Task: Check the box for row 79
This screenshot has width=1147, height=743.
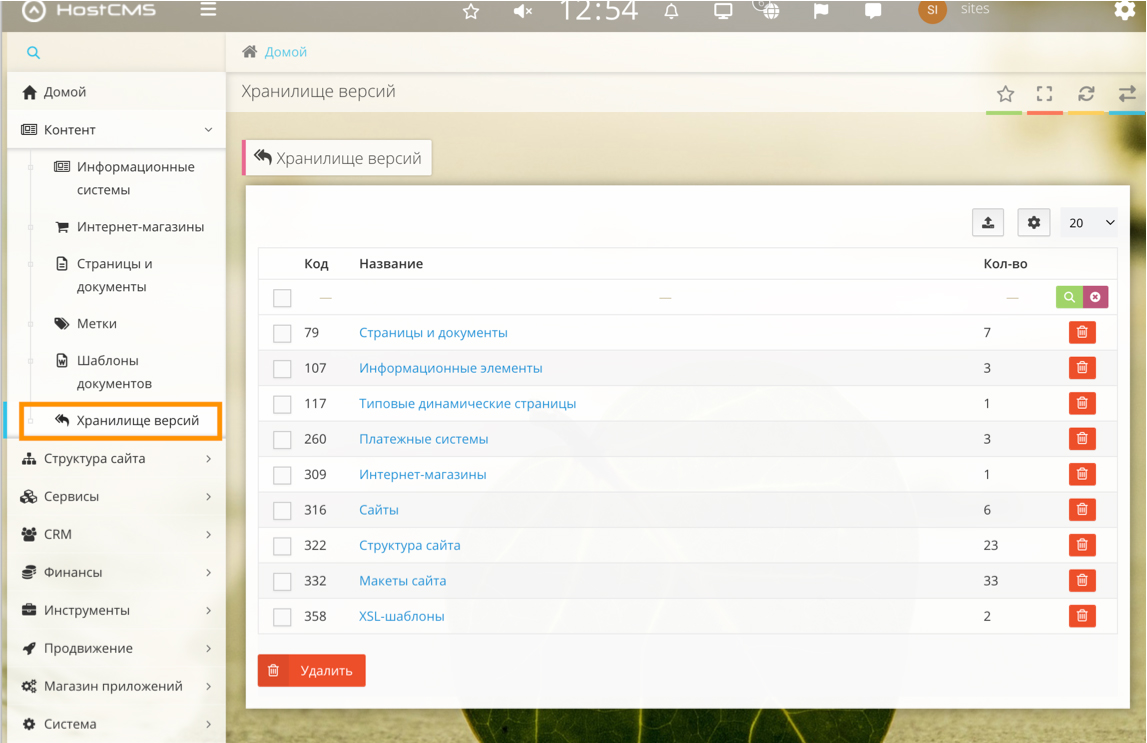Action: (x=282, y=333)
